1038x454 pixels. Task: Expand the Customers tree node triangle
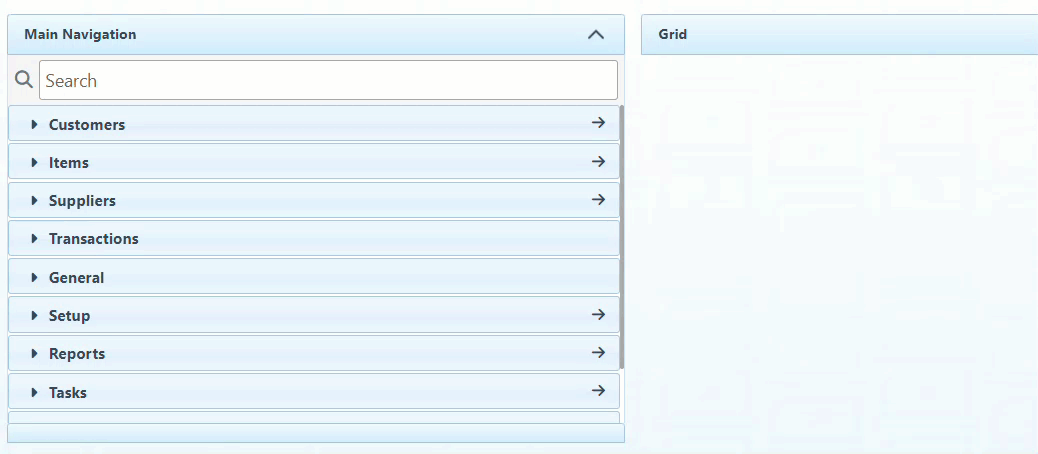point(34,125)
